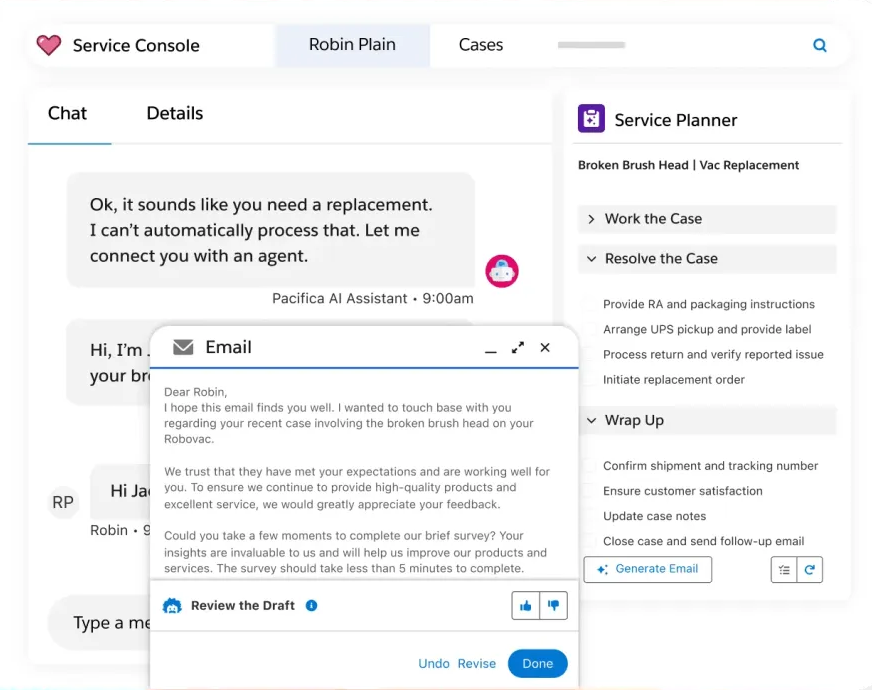Give the draft a thumbs down
This screenshot has width=872, height=690.
tap(553, 605)
